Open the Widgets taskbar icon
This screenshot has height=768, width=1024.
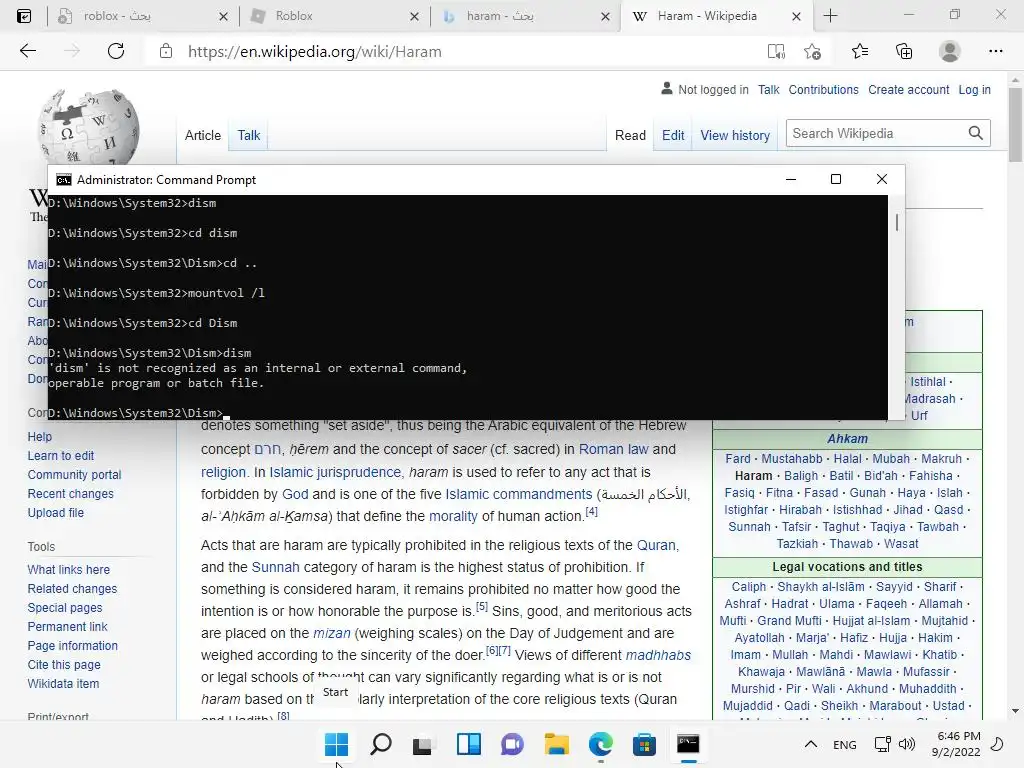coord(469,744)
